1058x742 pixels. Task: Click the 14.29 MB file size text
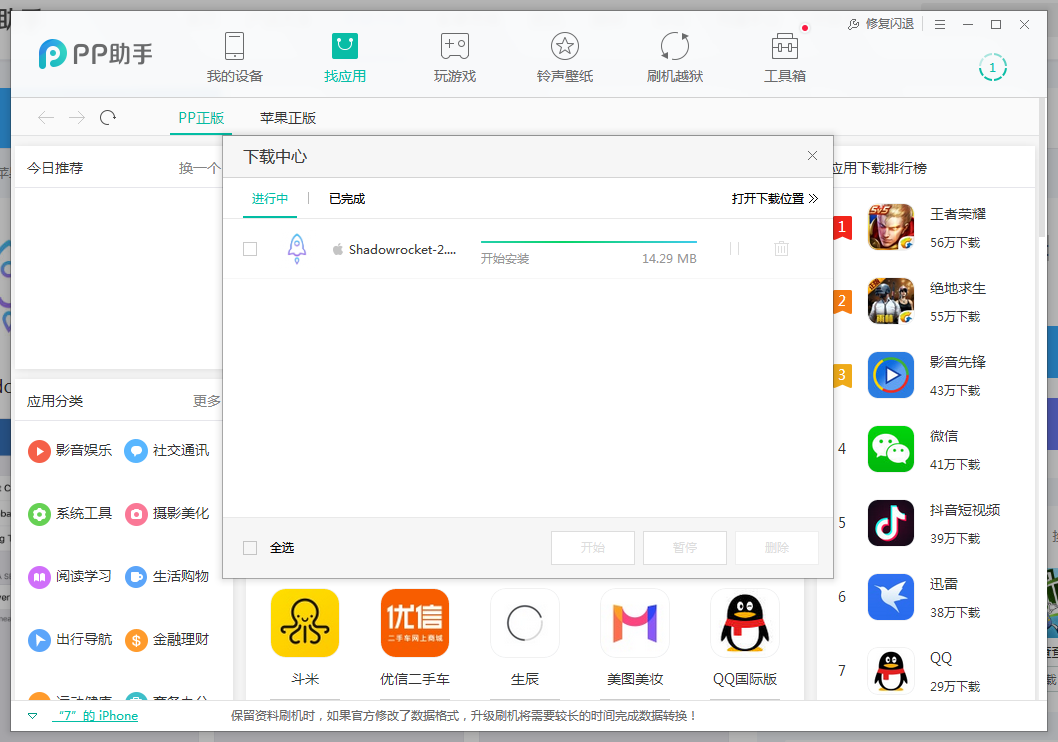[669, 258]
